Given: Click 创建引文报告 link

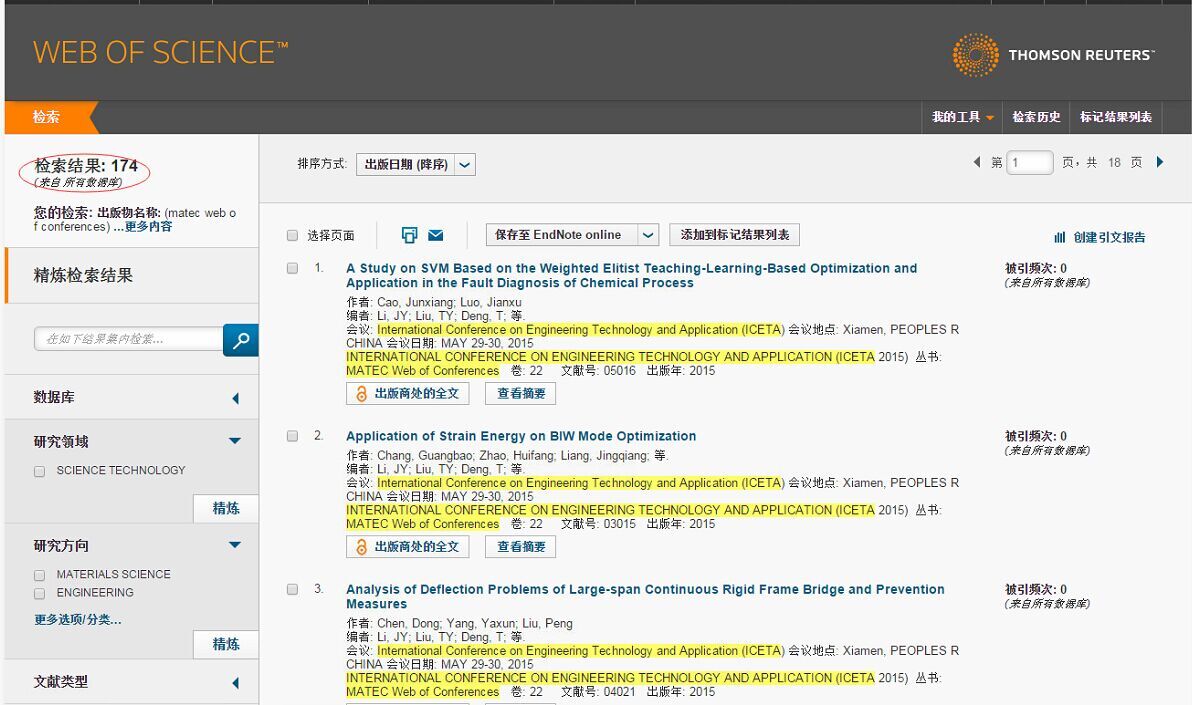Looking at the screenshot, I should click(1109, 237).
